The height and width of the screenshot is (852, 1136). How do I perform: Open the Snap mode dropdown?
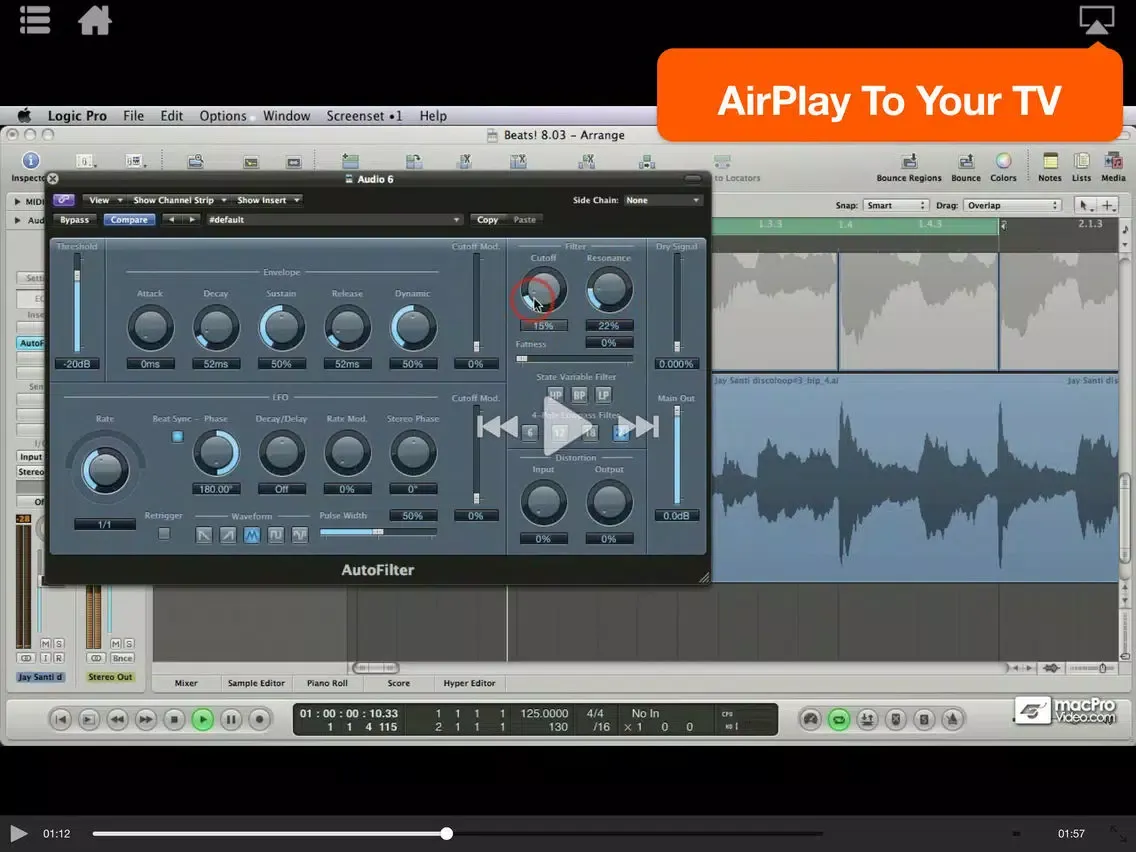pyautogui.click(x=896, y=205)
